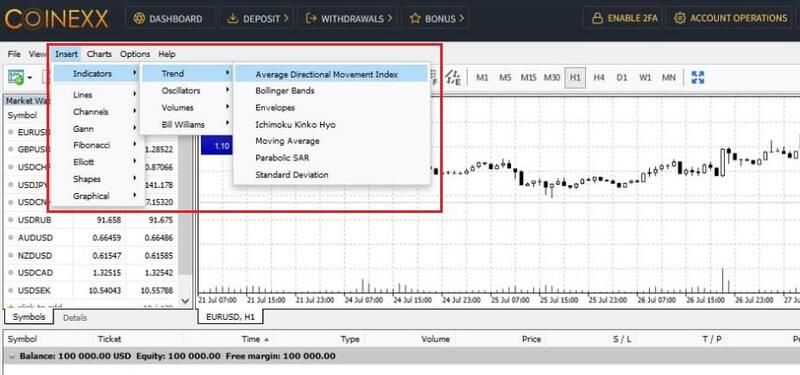Open the Bonus menu
The image size is (800, 375).
point(436,19)
